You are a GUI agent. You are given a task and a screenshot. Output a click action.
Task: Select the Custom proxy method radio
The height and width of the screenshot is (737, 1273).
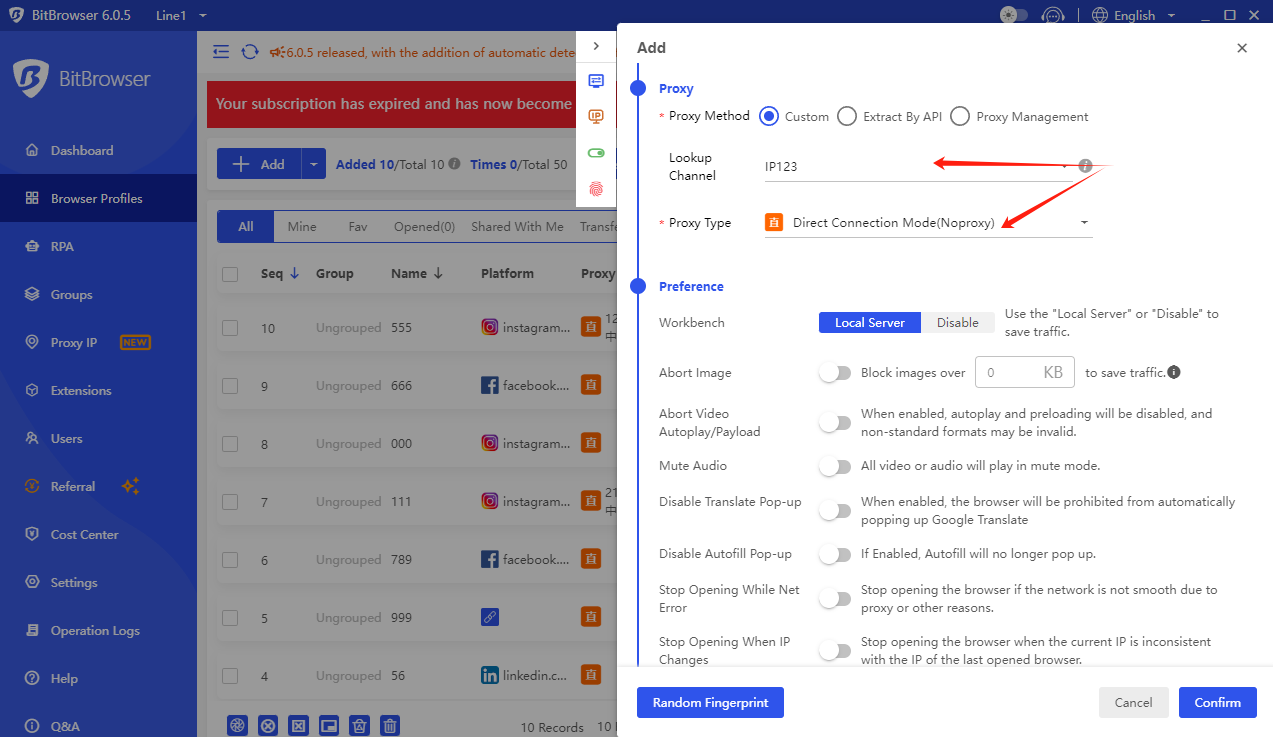(x=768, y=116)
